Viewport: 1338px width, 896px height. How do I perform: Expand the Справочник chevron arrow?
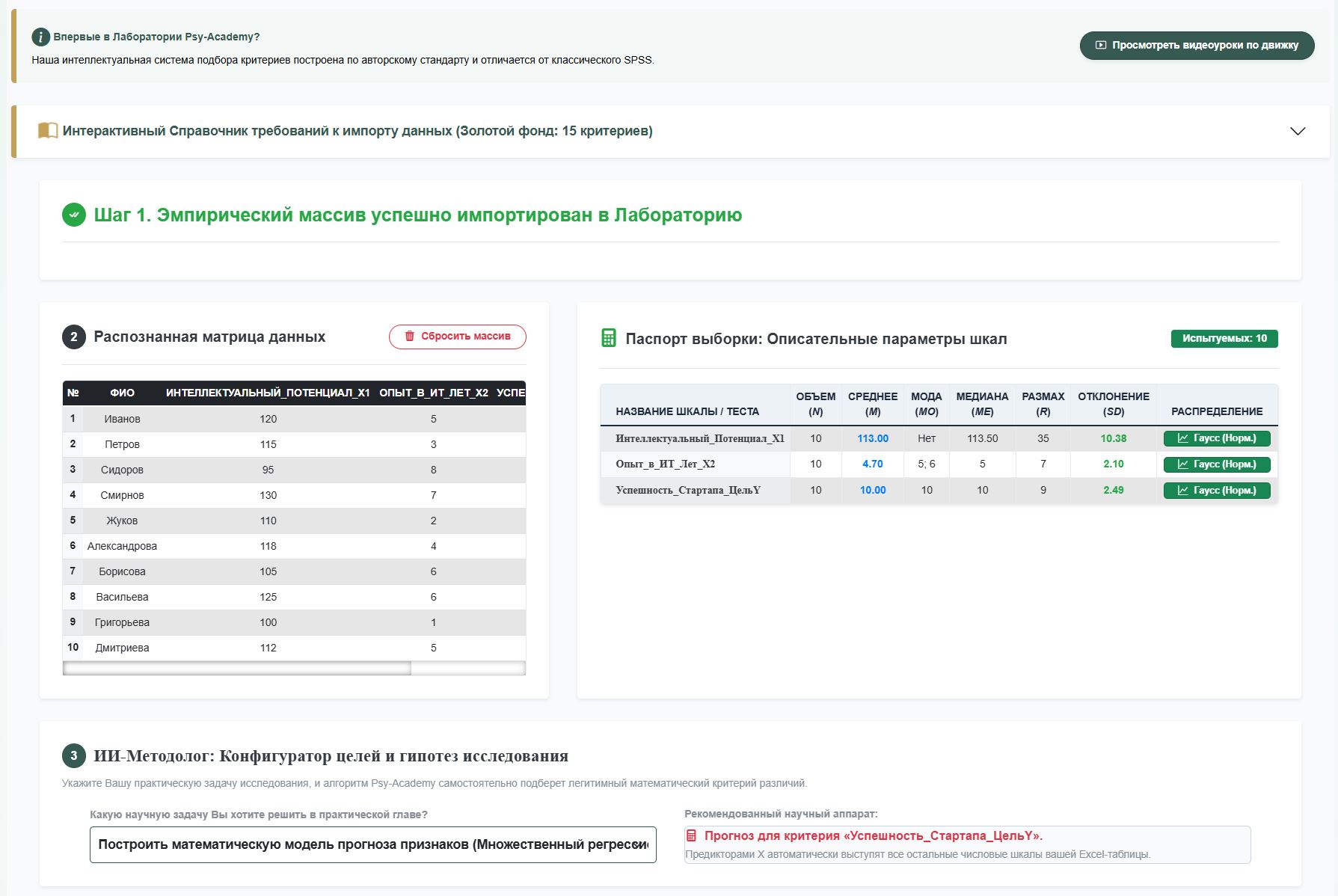[x=1298, y=131]
